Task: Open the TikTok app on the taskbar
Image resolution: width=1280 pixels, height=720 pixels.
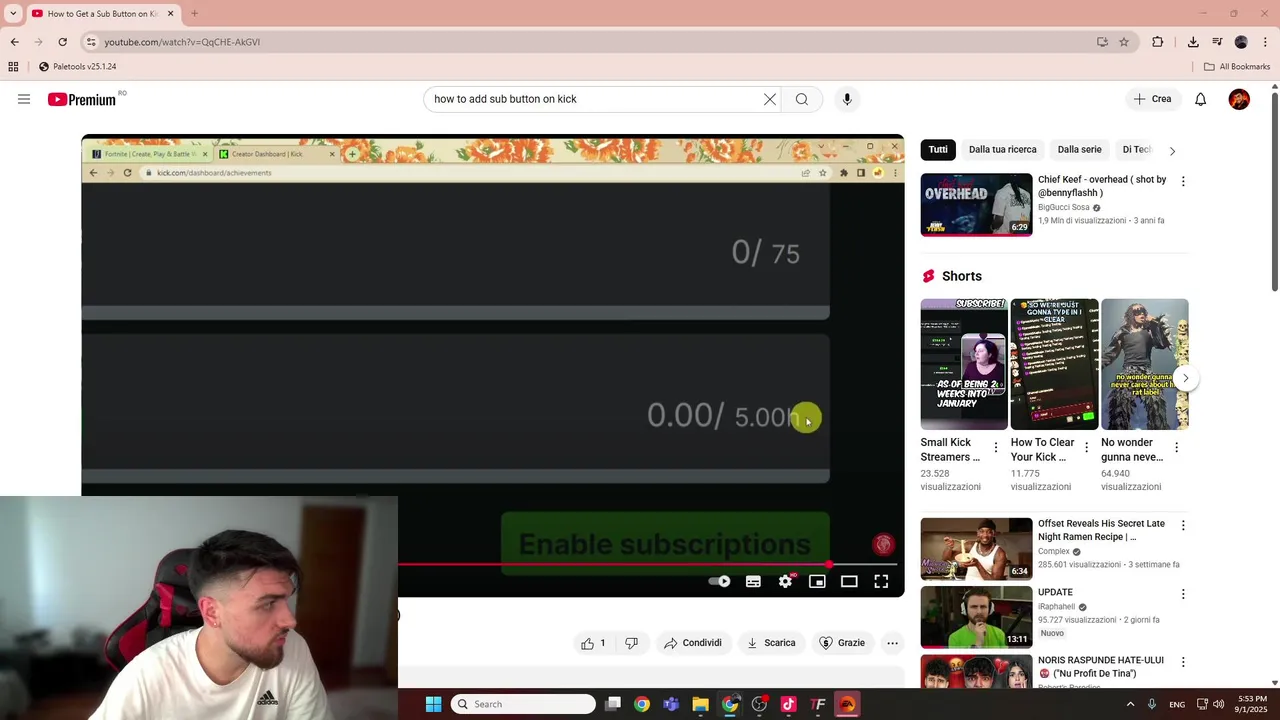Action: coord(788,704)
